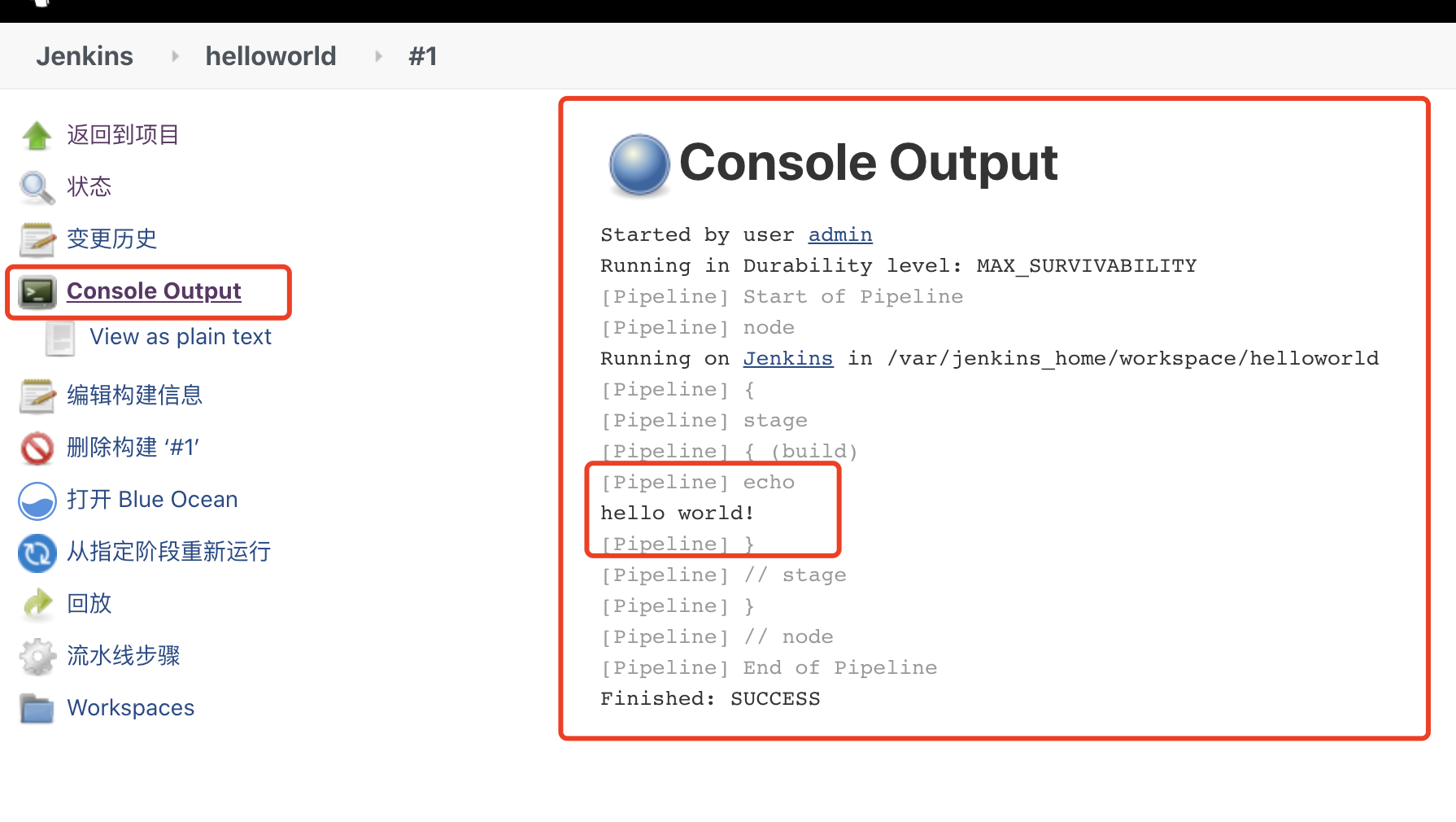Open 返回到项目 link
This screenshot has width=1456, height=822.
point(123,135)
